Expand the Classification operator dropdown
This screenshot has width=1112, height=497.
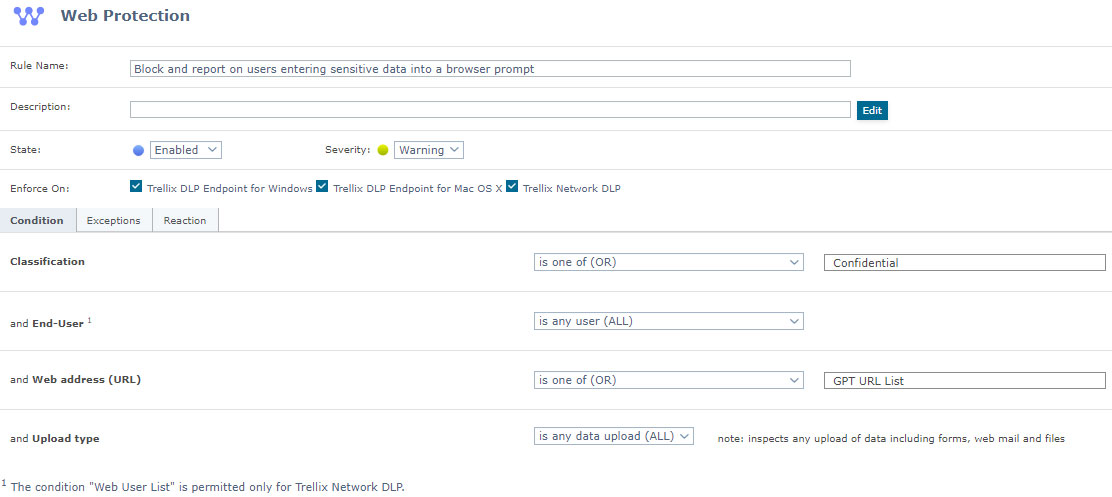tap(668, 262)
